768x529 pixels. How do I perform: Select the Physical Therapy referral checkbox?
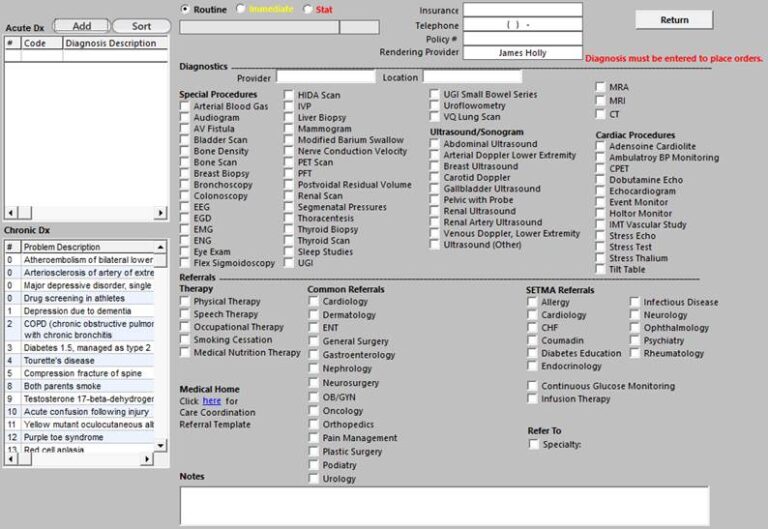[185, 301]
